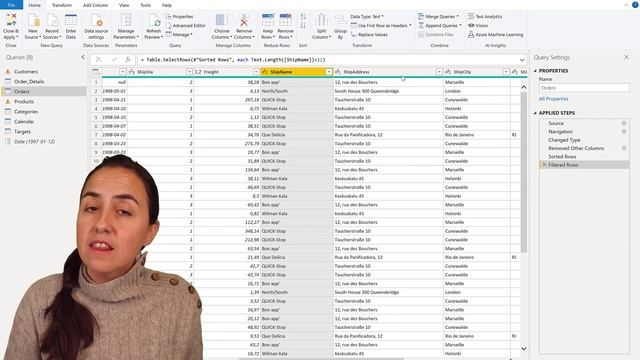Viewport: 640px width, 360px height.
Task: Click the Refresh Preview icon
Action: point(154,20)
